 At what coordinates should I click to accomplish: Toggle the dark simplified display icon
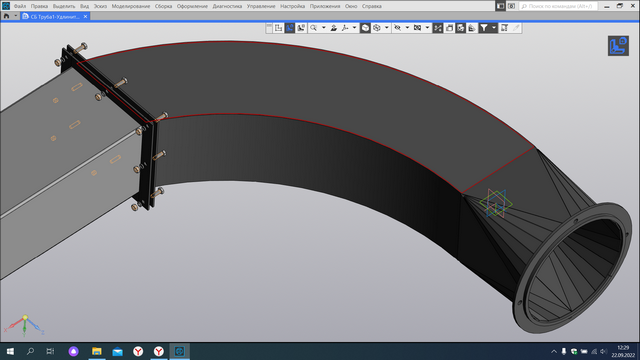point(461,28)
